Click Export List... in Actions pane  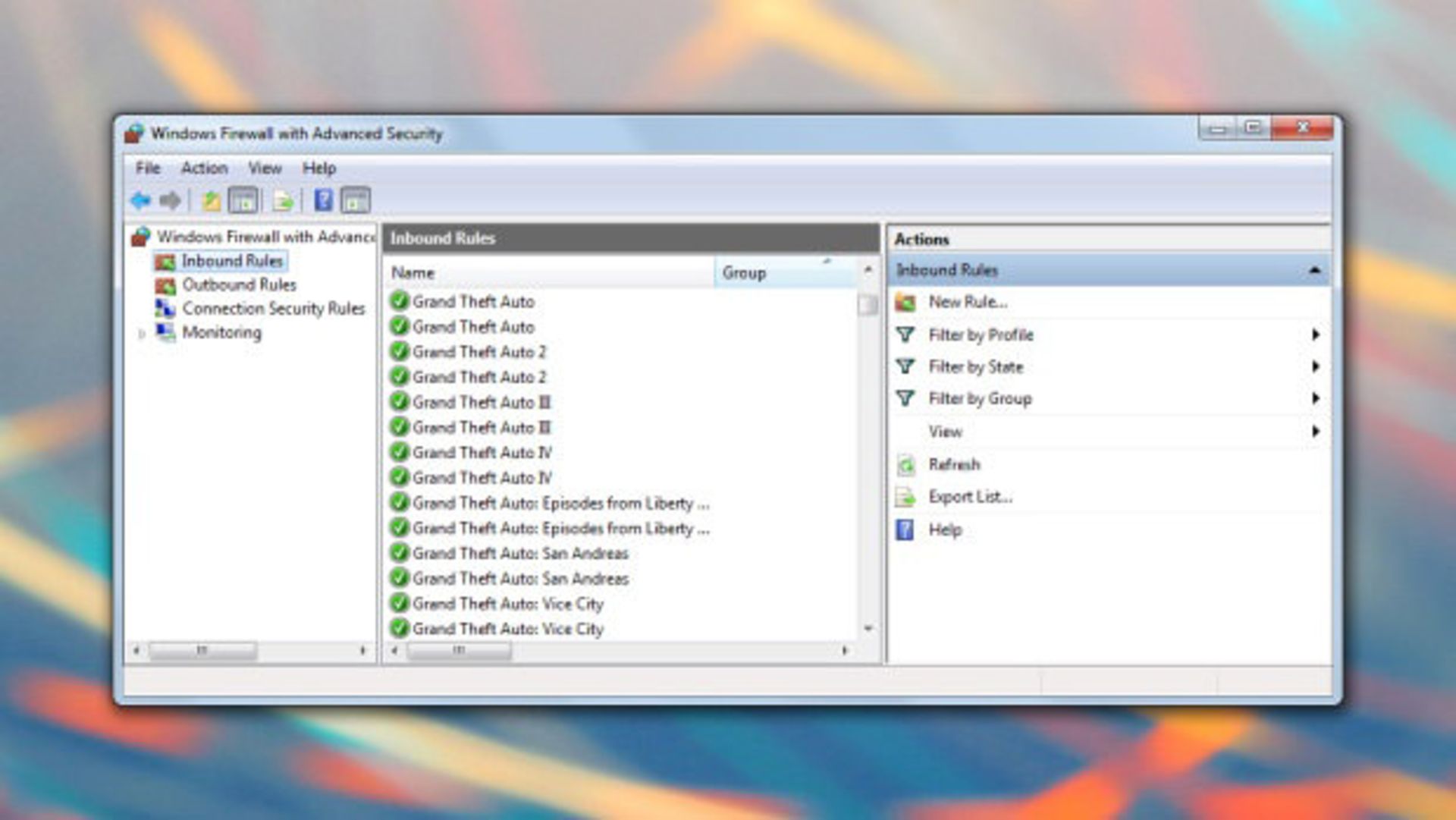pos(970,497)
